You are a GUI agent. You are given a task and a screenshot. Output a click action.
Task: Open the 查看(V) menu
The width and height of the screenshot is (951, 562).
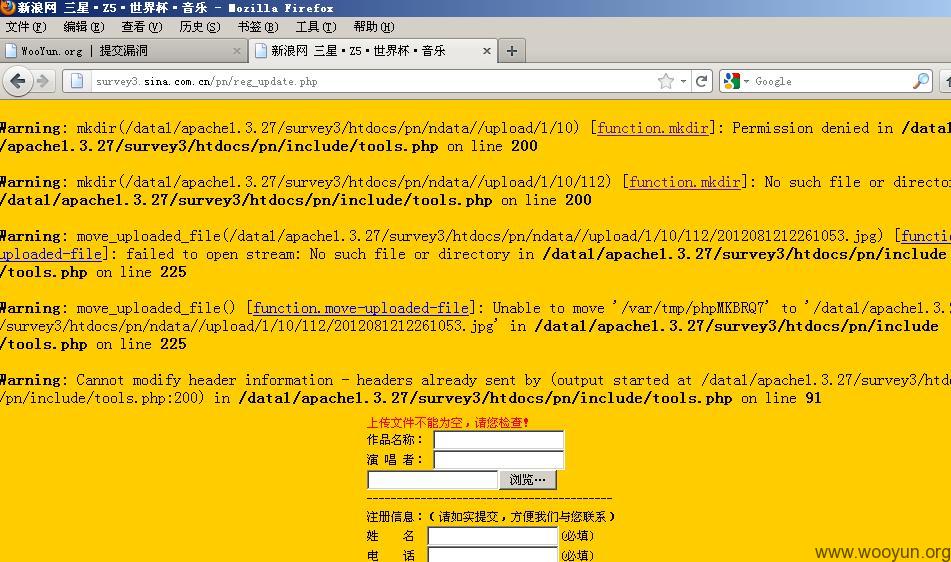tap(141, 27)
